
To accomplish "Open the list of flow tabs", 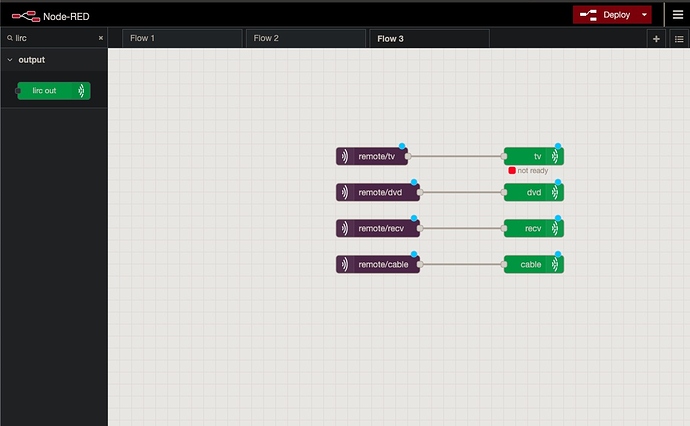I will pyautogui.click(x=679, y=39).
